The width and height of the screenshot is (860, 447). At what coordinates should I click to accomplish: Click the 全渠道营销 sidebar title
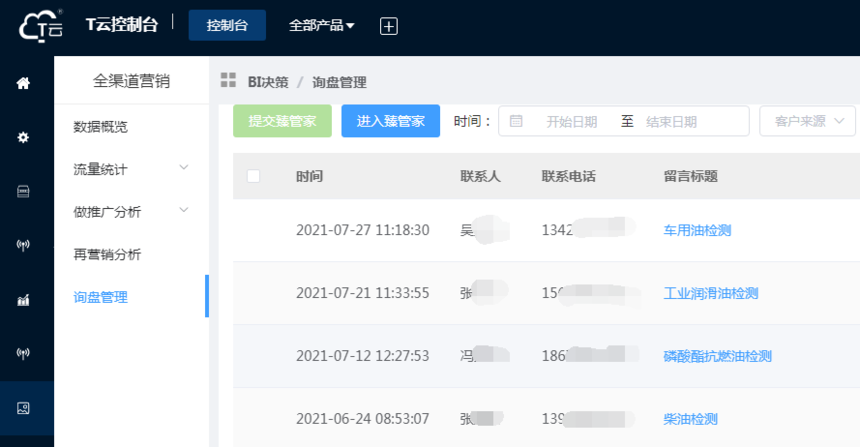[132, 81]
